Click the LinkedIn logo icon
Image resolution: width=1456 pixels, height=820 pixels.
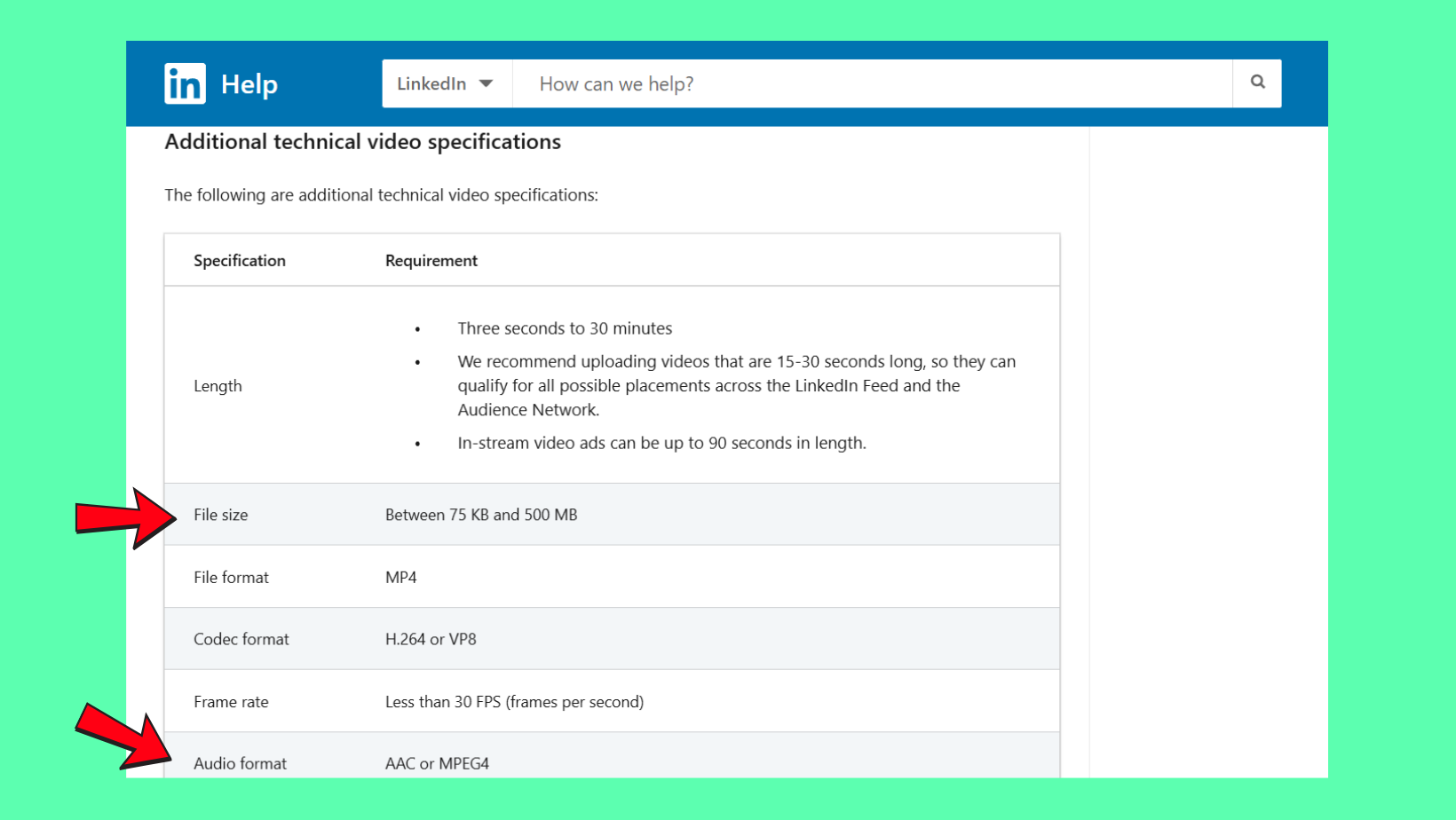click(185, 83)
